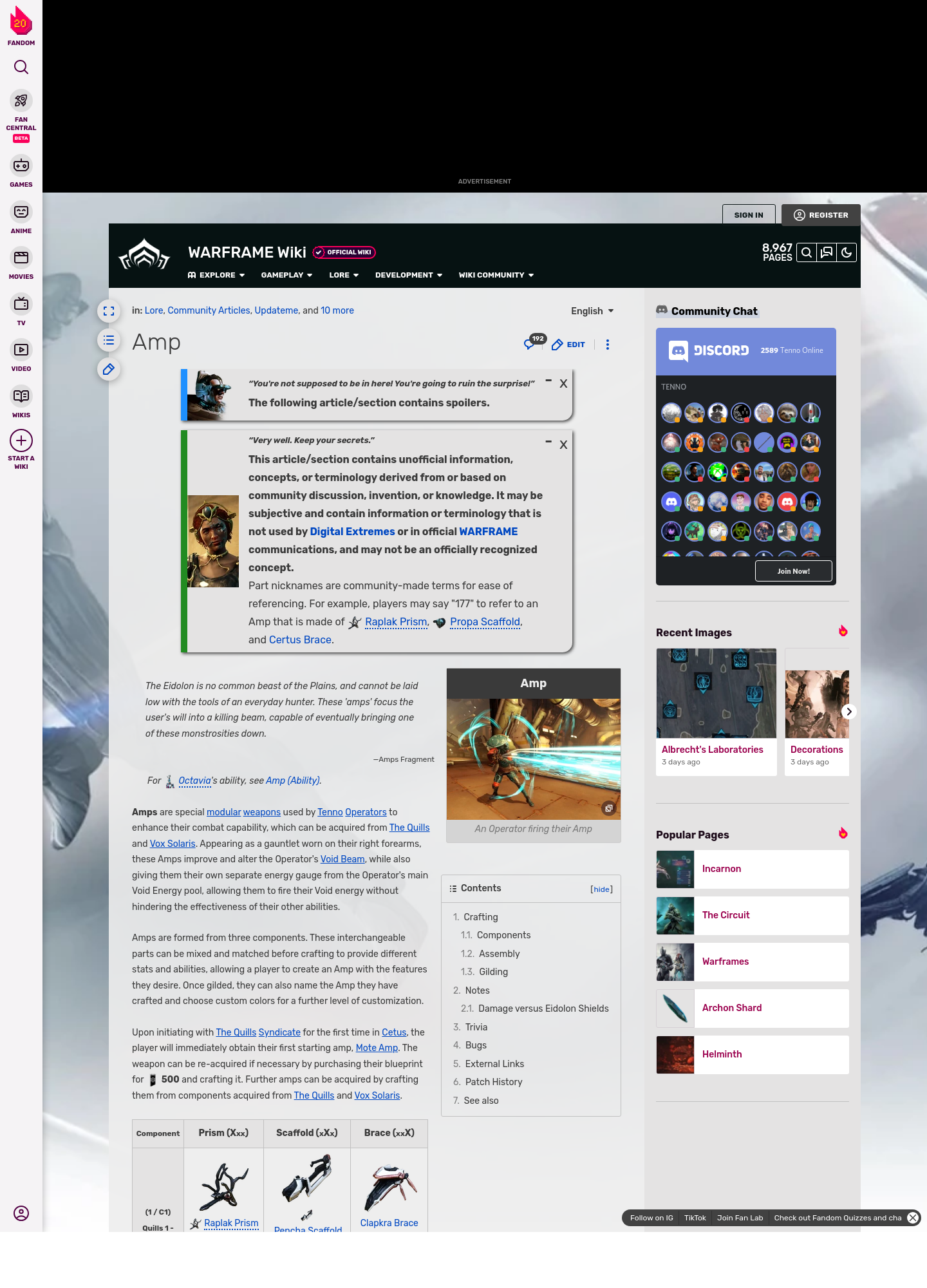
Task: Open the TV section in sidebar
Action: coord(21,310)
